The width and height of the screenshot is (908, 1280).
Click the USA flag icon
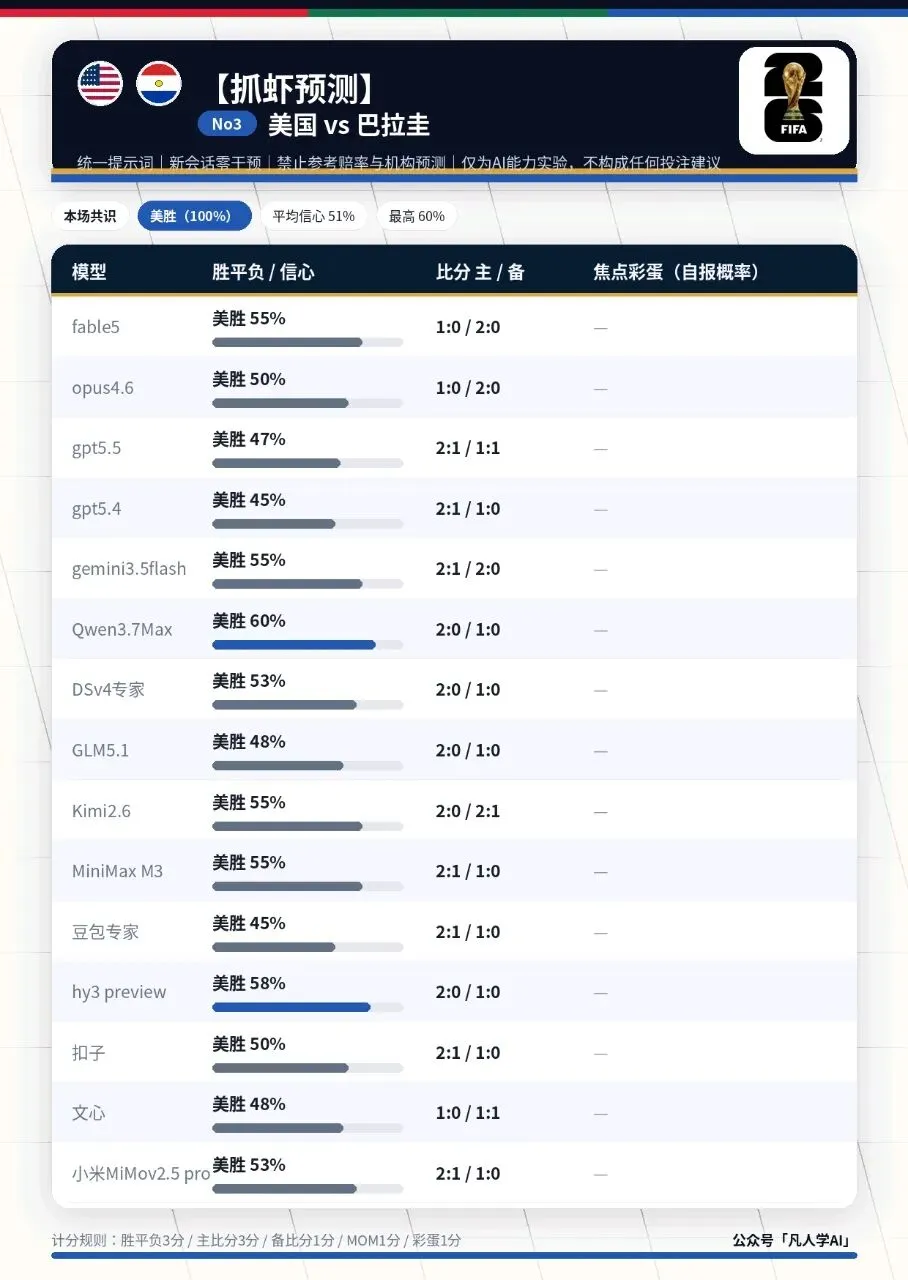(x=100, y=83)
